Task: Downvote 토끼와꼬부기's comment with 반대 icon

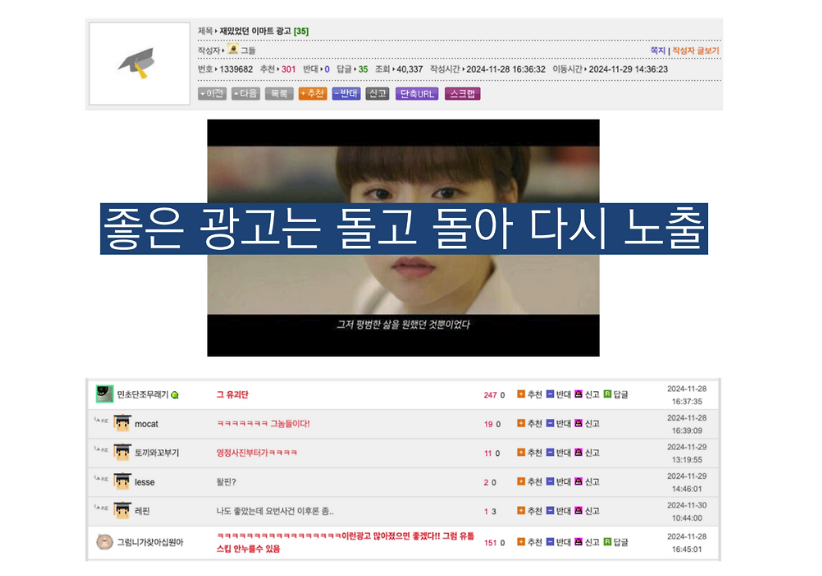Action: click(550, 452)
